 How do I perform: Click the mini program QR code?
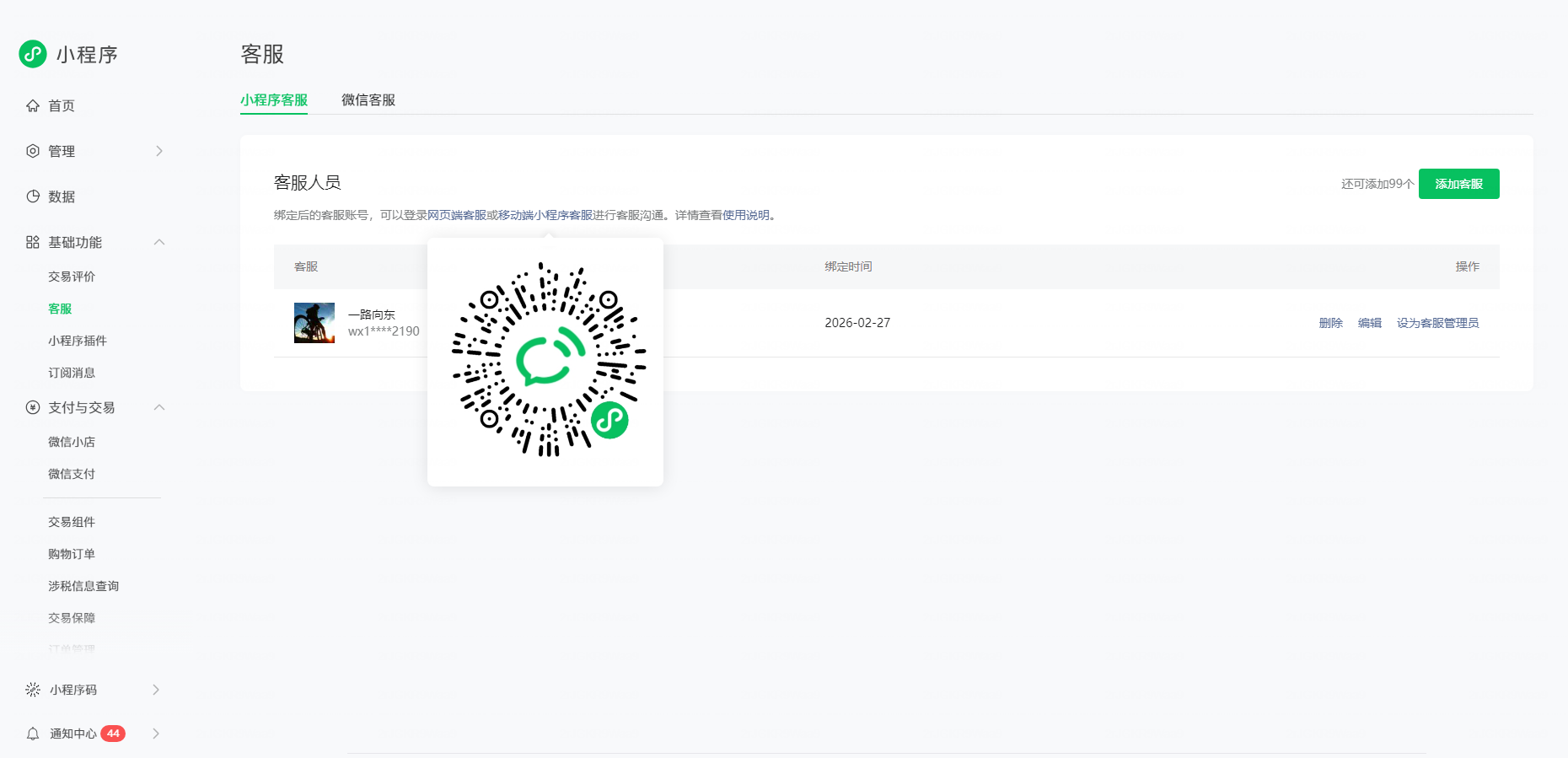(x=548, y=360)
